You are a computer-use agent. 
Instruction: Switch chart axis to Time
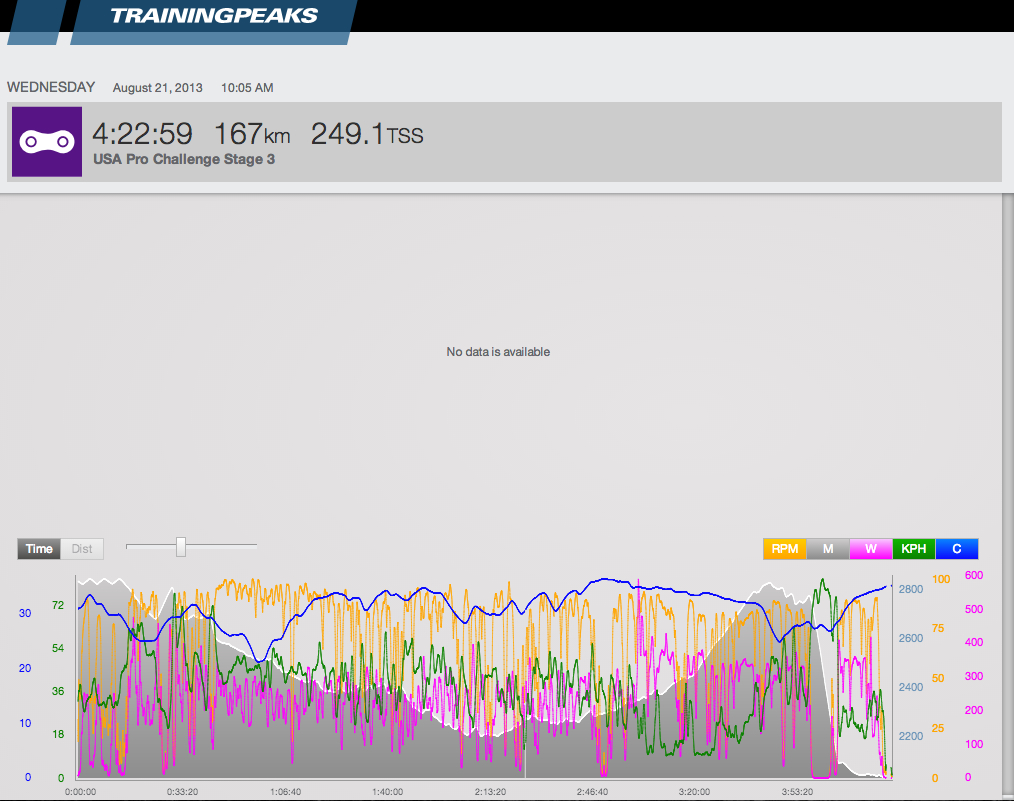[x=39, y=549]
